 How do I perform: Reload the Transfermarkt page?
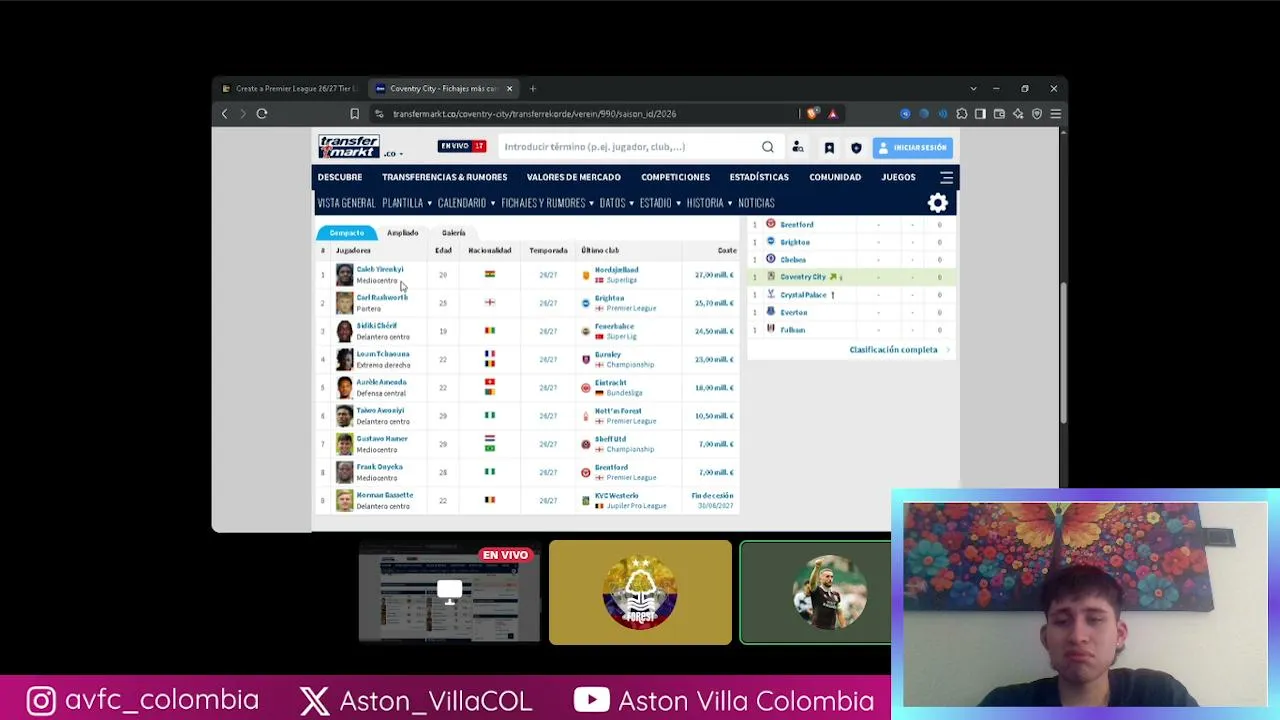pos(262,114)
